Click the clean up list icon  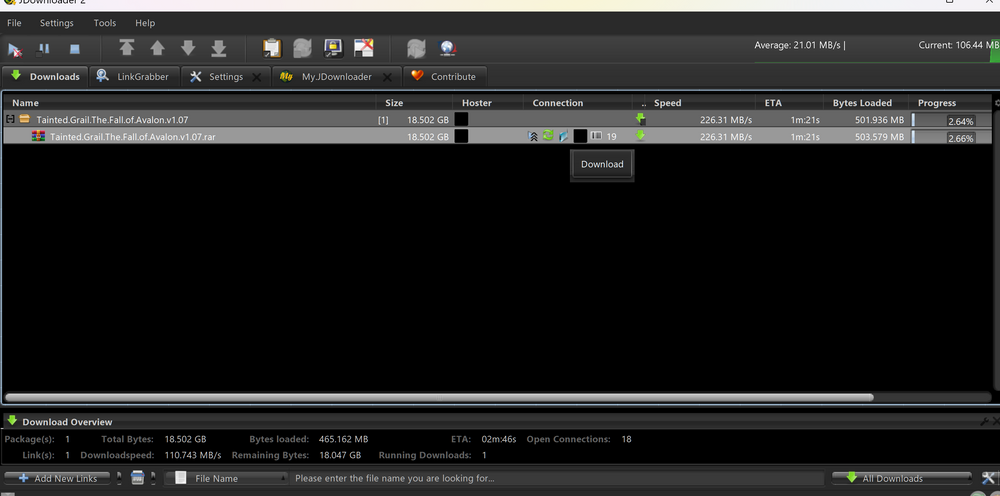tap(136, 478)
